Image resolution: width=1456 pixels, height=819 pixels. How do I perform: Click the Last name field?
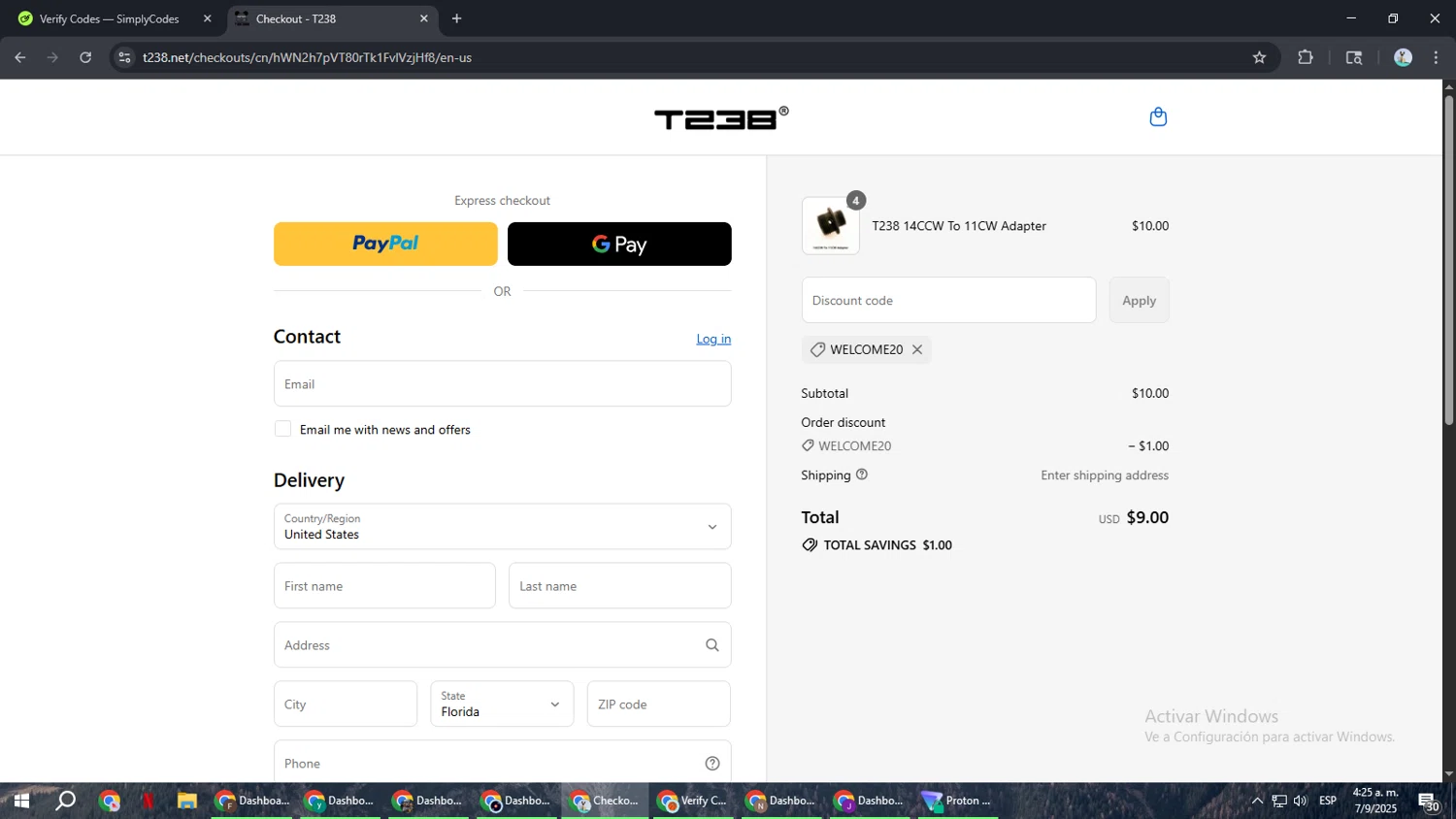(x=620, y=586)
